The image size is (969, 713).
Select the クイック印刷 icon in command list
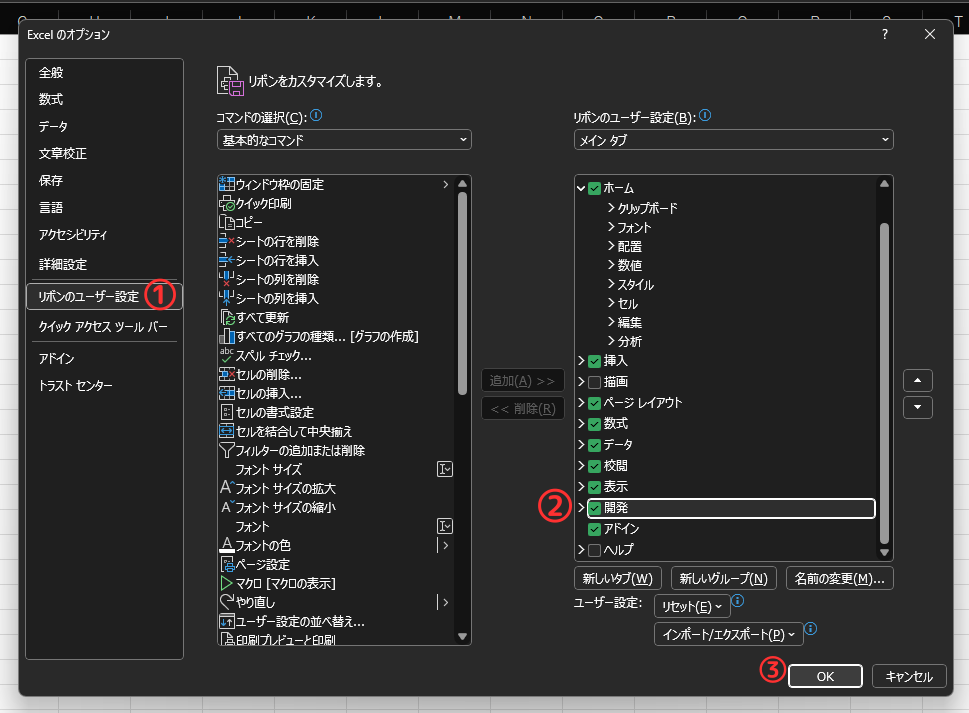tap(227, 203)
